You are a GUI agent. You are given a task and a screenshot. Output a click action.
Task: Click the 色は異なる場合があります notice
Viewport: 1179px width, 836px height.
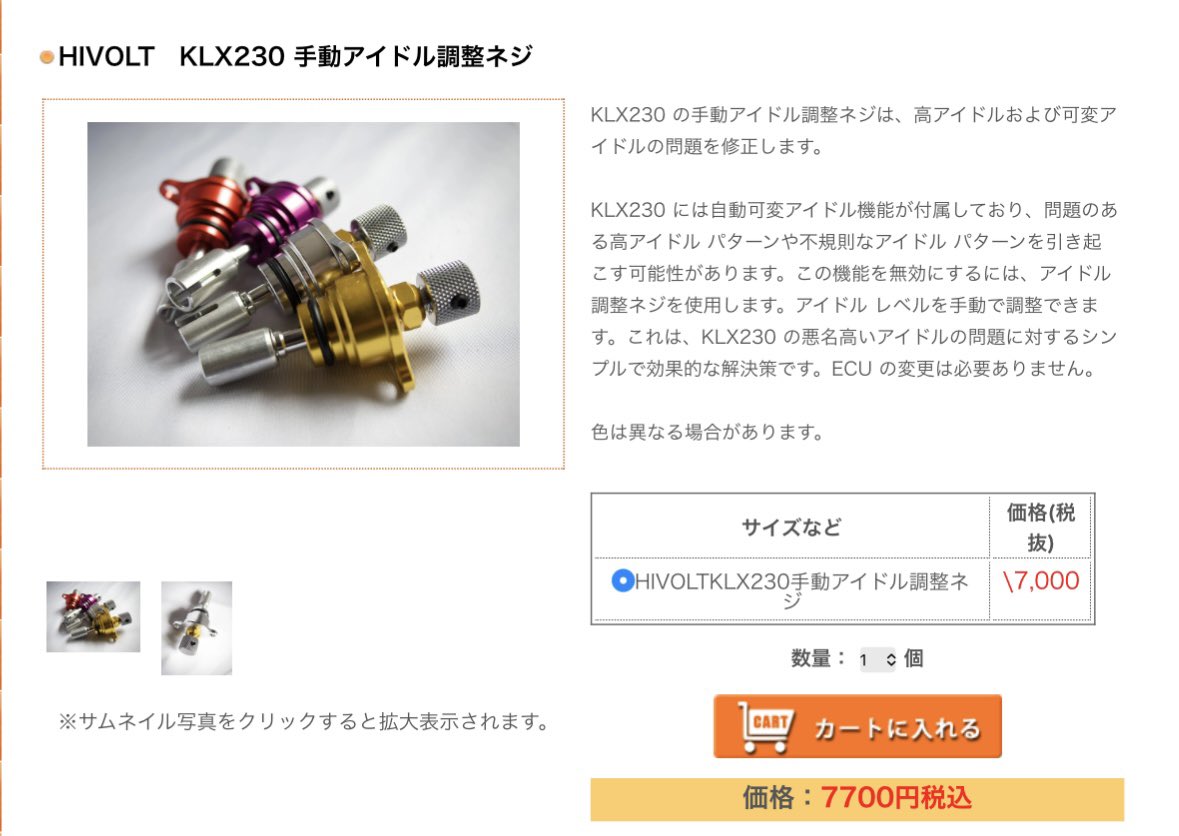tap(708, 432)
